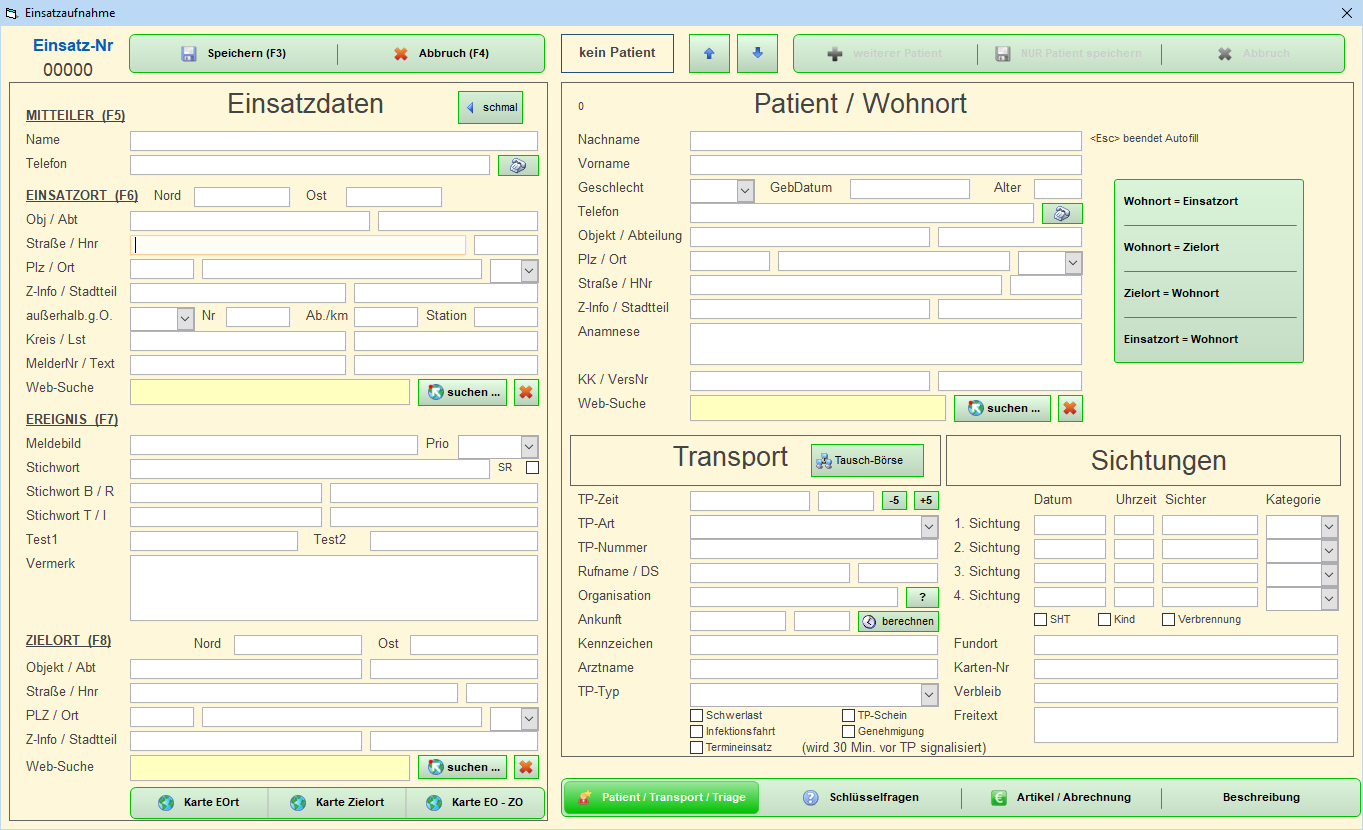Tick the SHT checkbox
The height and width of the screenshot is (830, 1363).
1041,620
